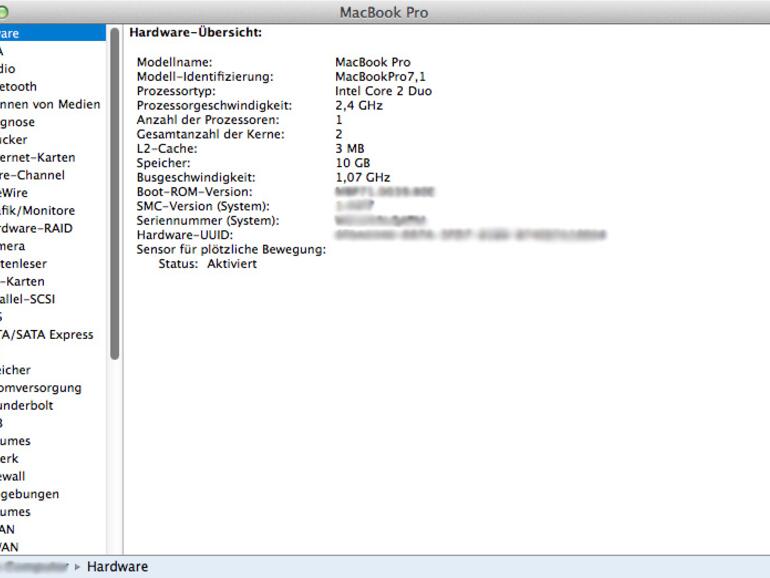Select Parallel-SCSI in the sidebar
This screenshot has width=770, height=578.
click(x=28, y=299)
